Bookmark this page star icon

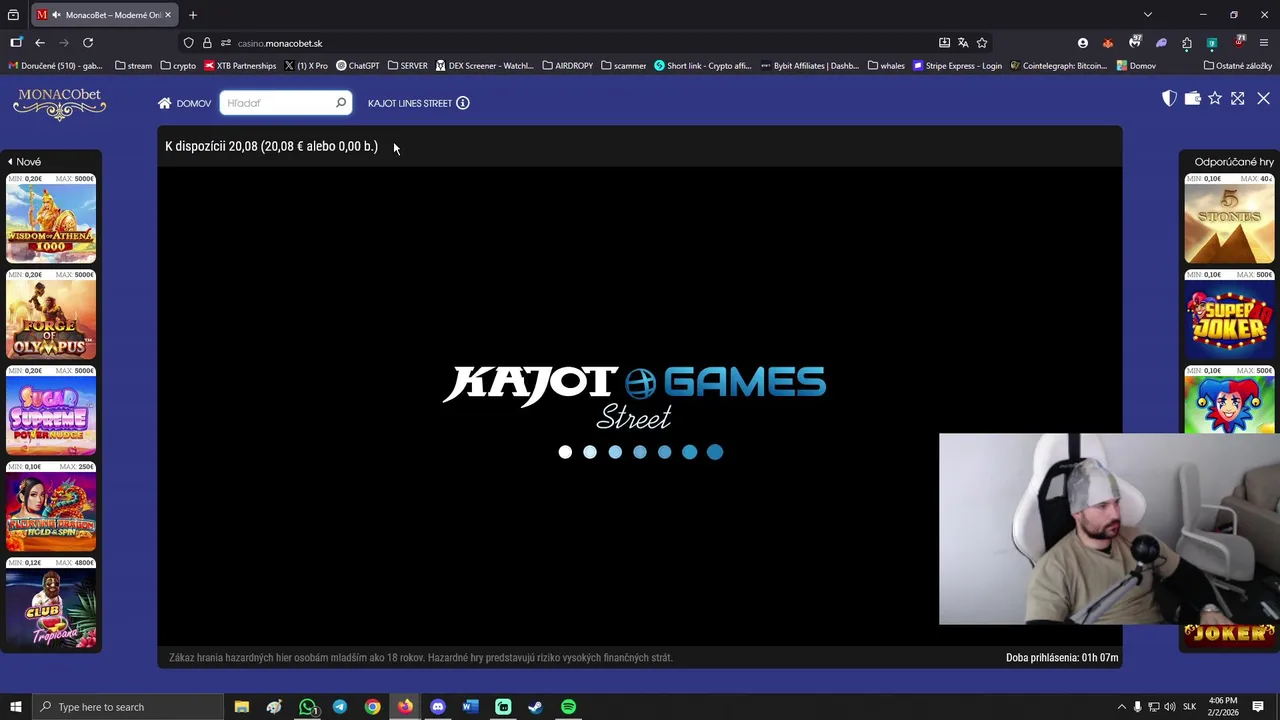[x=982, y=43]
